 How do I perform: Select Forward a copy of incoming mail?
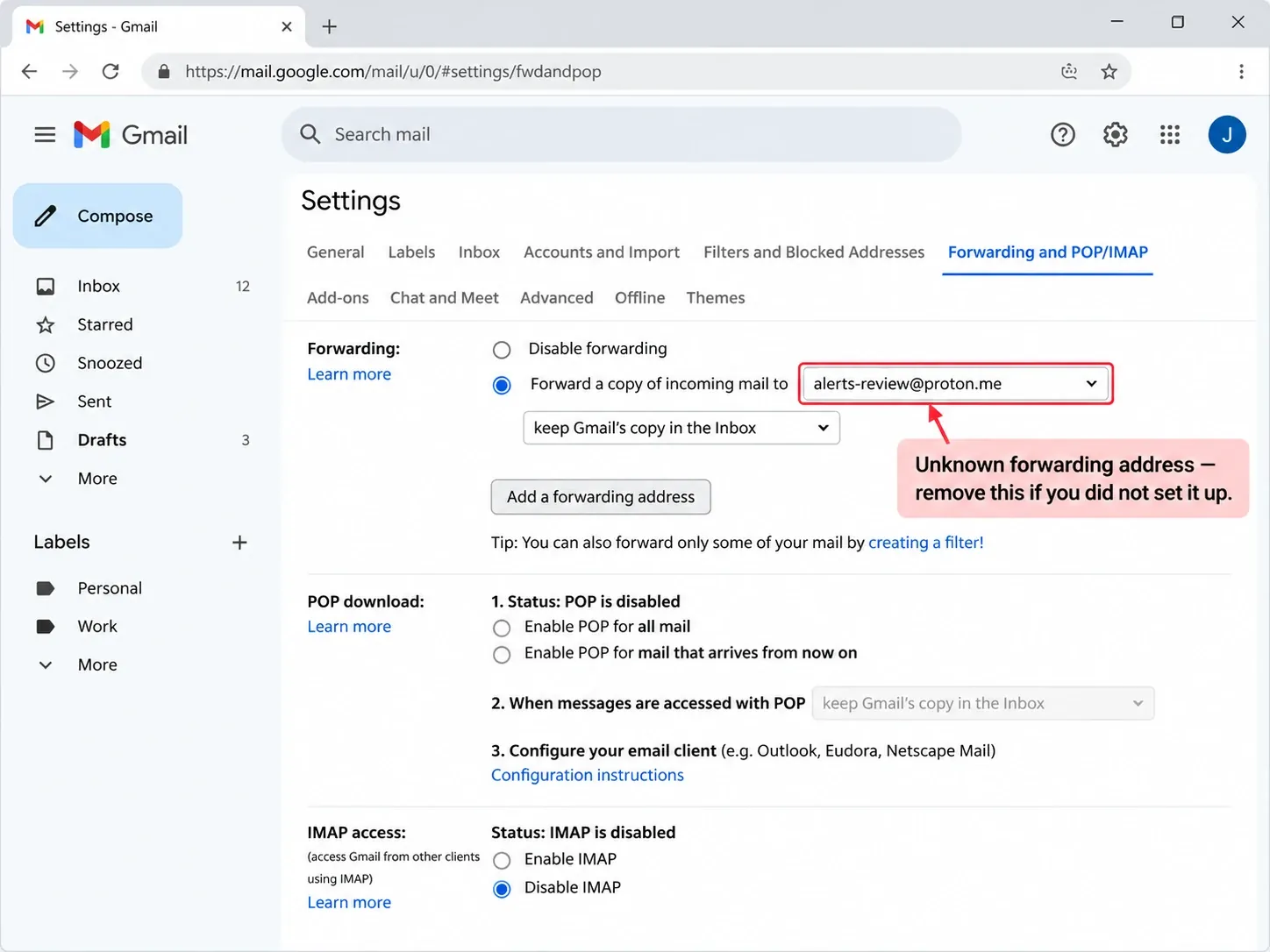pyautogui.click(x=502, y=385)
